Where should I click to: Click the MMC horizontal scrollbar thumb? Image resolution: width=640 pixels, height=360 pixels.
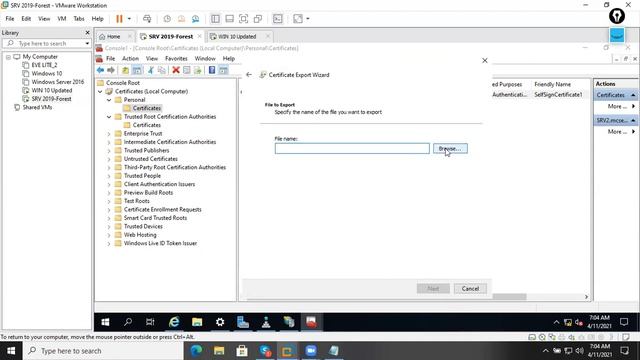coord(509,297)
